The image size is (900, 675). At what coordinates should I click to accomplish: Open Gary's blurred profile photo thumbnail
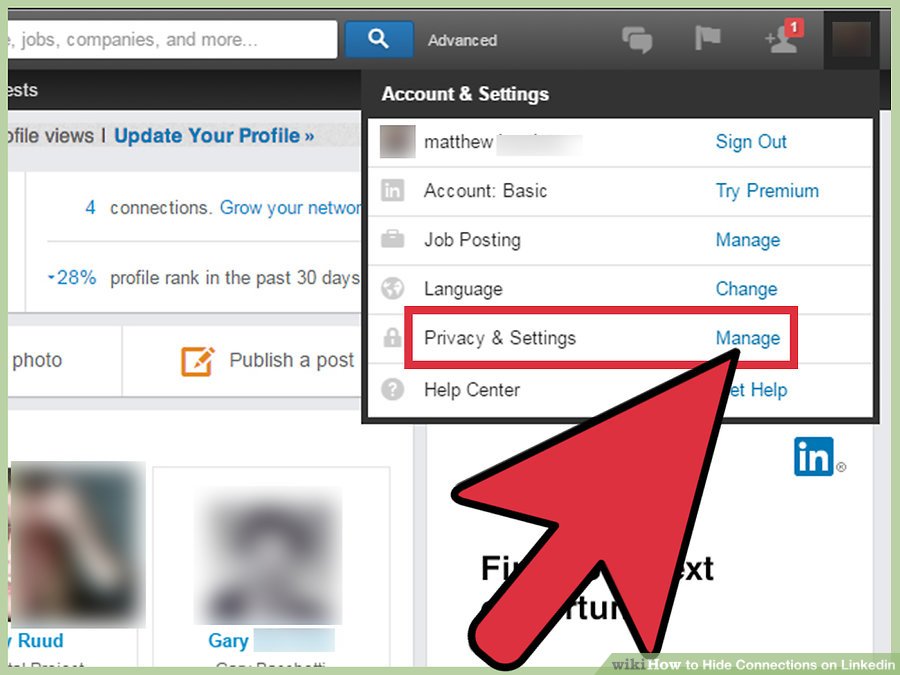[x=269, y=555]
